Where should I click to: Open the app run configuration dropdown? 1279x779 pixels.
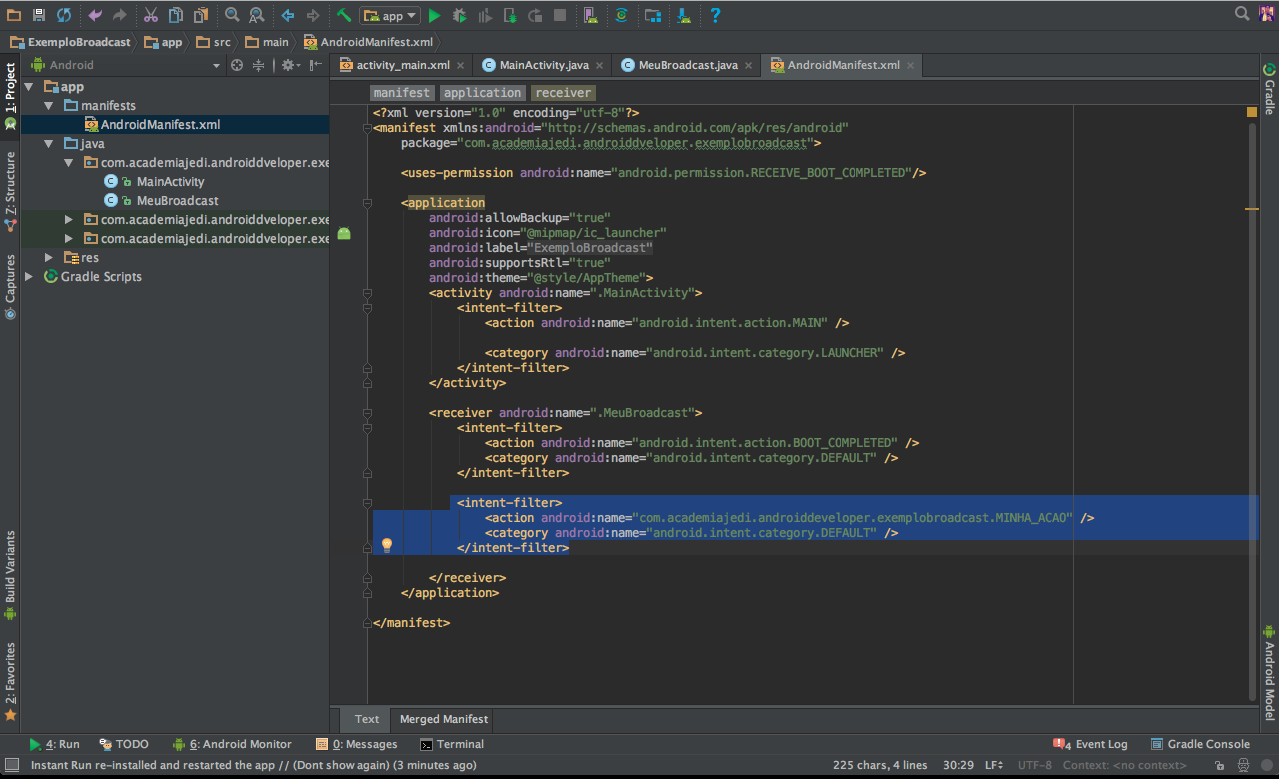(390, 15)
